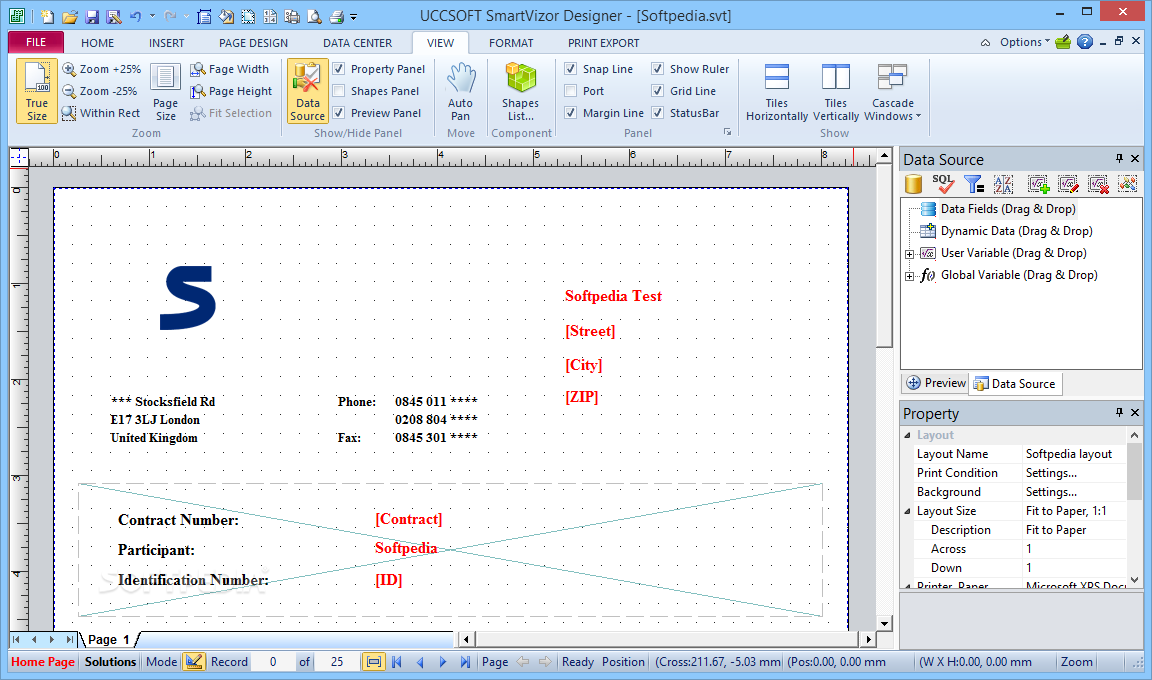Click the Home Page link in status bar
Image resolution: width=1152 pixels, height=680 pixels.
(x=43, y=662)
